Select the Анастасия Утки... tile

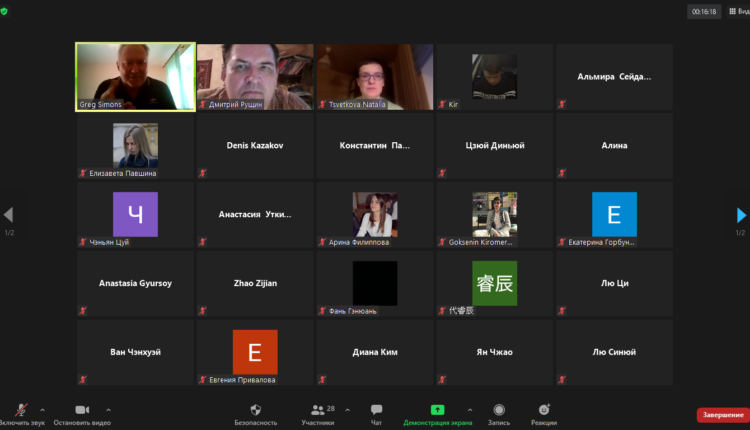pyautogui.click(x=255, y=214)
